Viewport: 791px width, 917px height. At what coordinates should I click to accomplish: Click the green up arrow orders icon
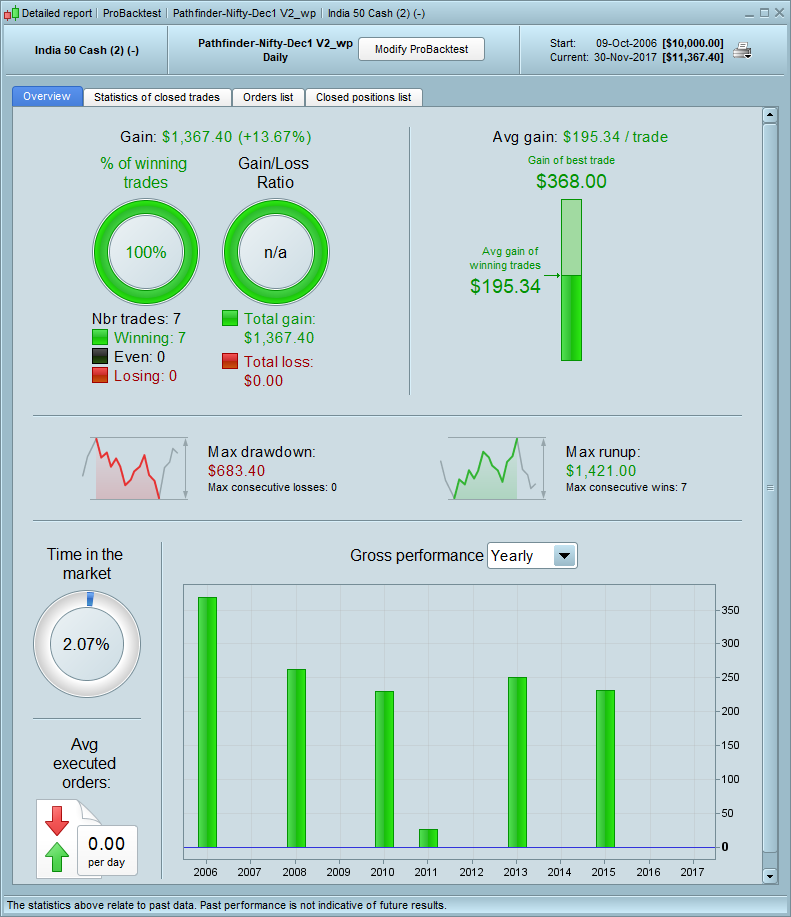pyautogui.click(x=57, y=857)
